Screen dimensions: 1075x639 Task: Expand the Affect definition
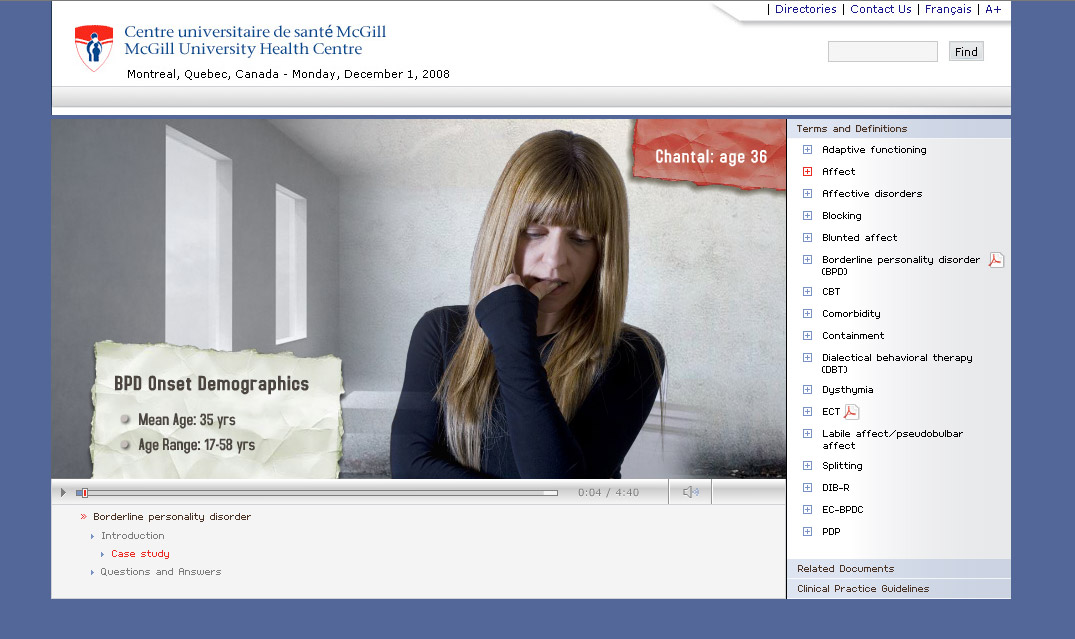[808, 171]
